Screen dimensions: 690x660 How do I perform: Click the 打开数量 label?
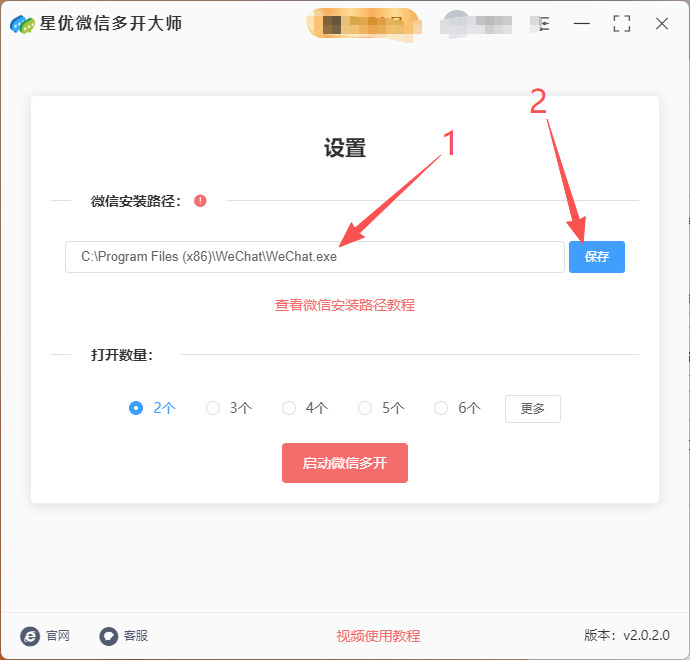coord(122,355)
